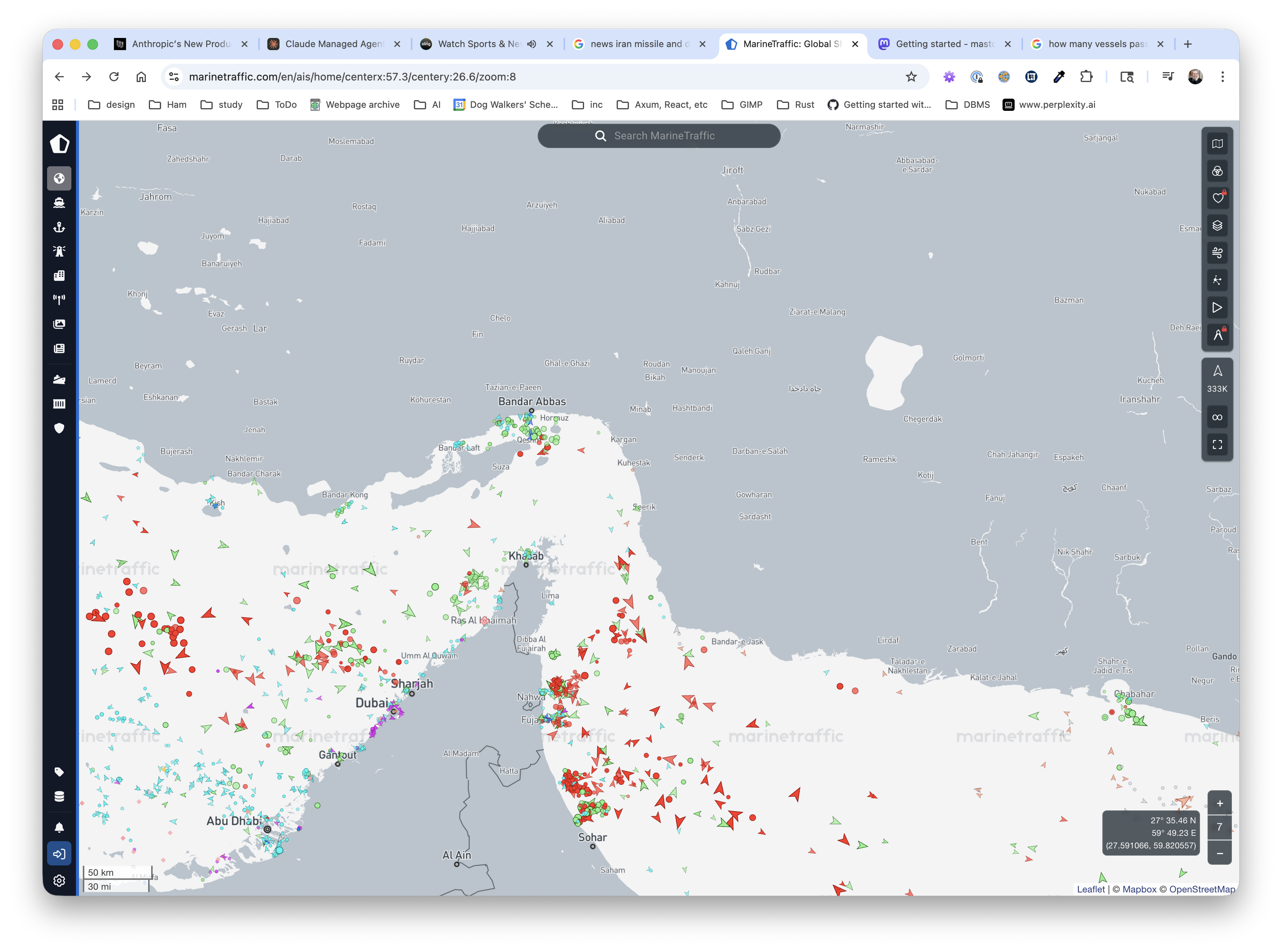The width and height of the screenshot is (1282, 952).
Task: Open the My Fleets heart icon
Action: pyautogui.click(x=1217, y=198)
